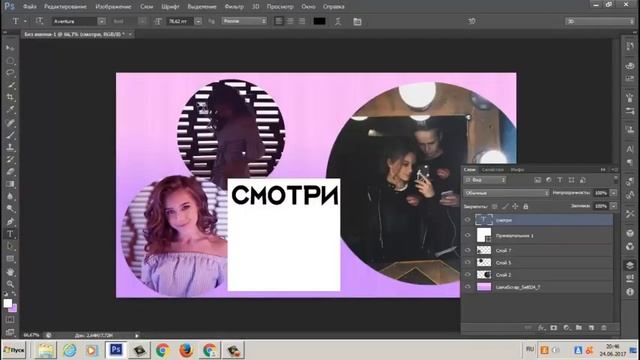The width and height of the screenshot is (640, 360).
Task: Click the text color swatch in options bar
Action: pos(319,21)
